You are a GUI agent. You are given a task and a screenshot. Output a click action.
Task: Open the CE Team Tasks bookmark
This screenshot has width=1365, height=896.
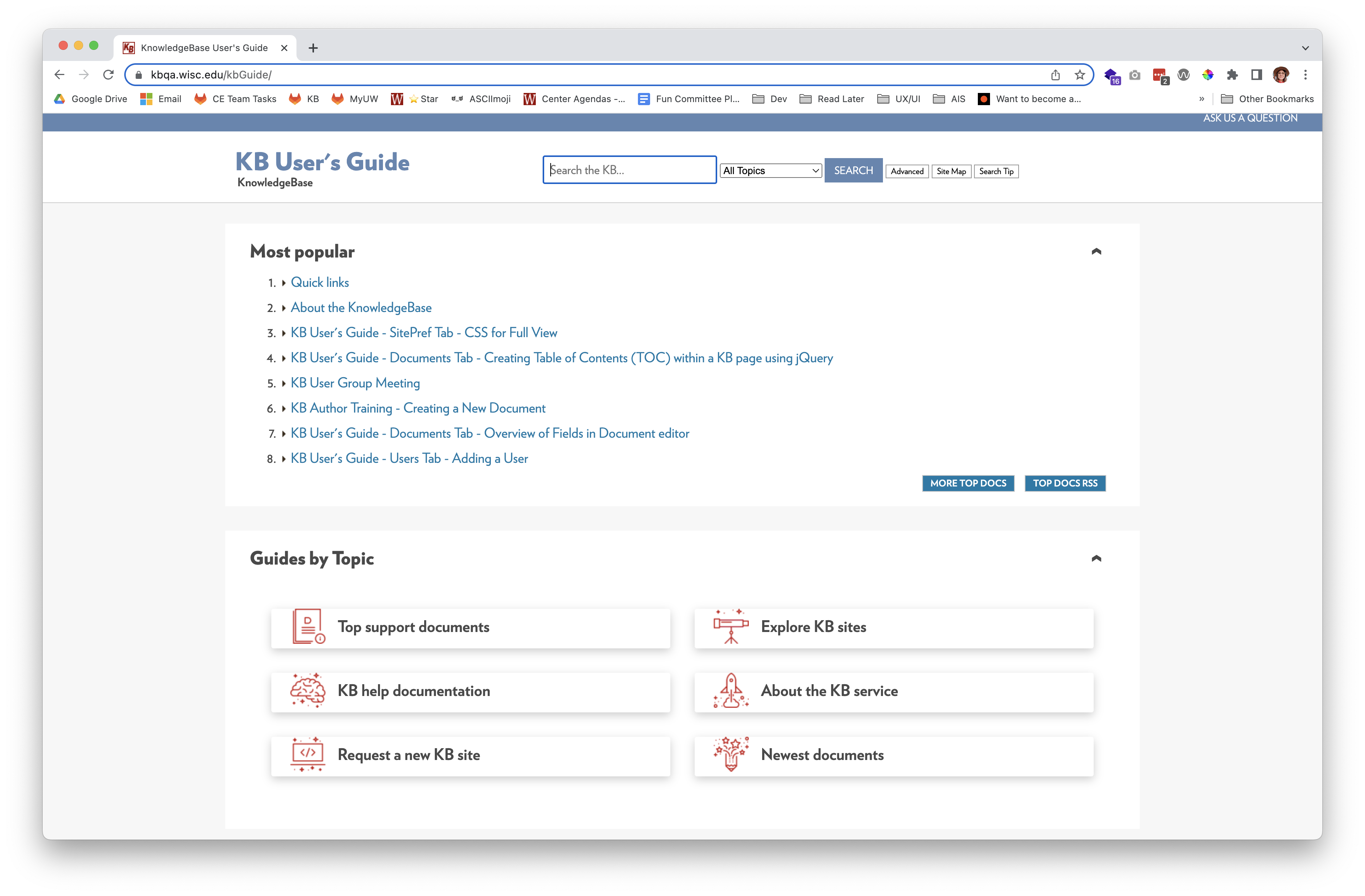point(236,99)
